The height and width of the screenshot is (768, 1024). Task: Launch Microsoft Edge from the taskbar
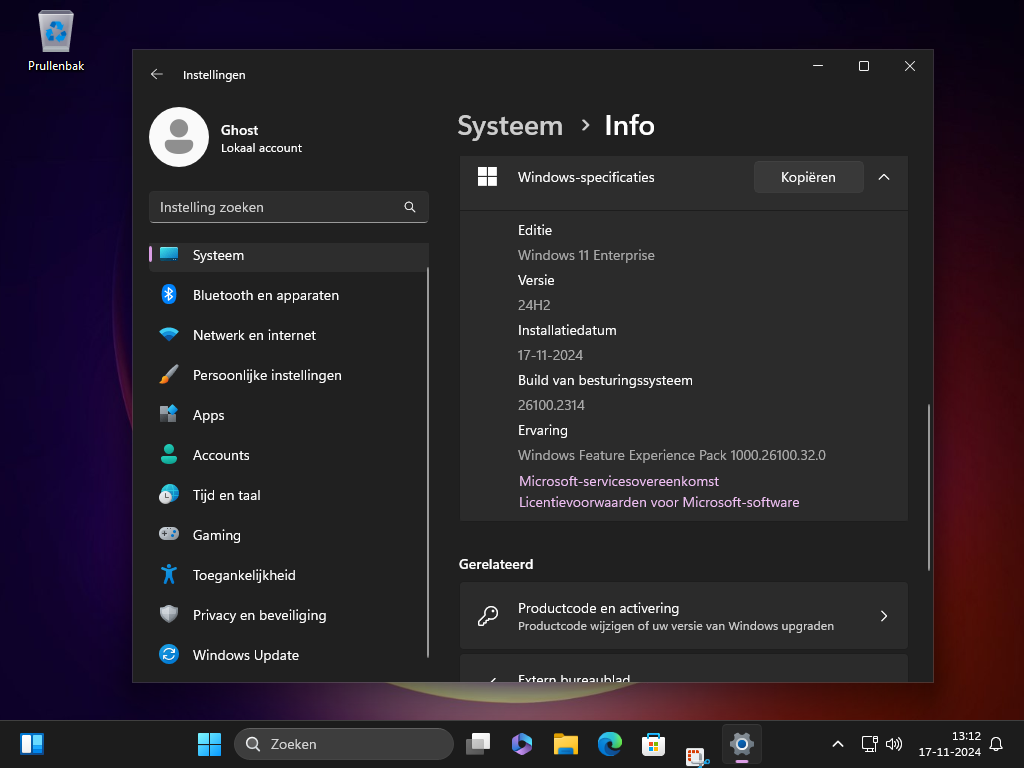[x=609, y=744]
